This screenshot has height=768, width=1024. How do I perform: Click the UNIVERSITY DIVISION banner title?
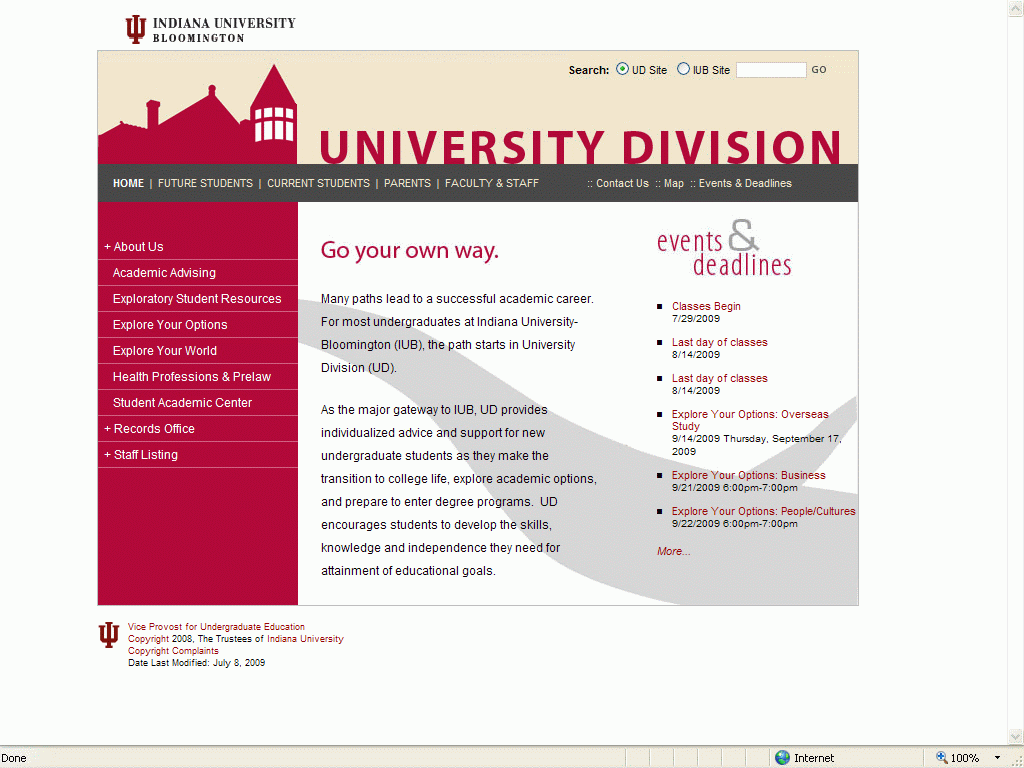point(579,147)
